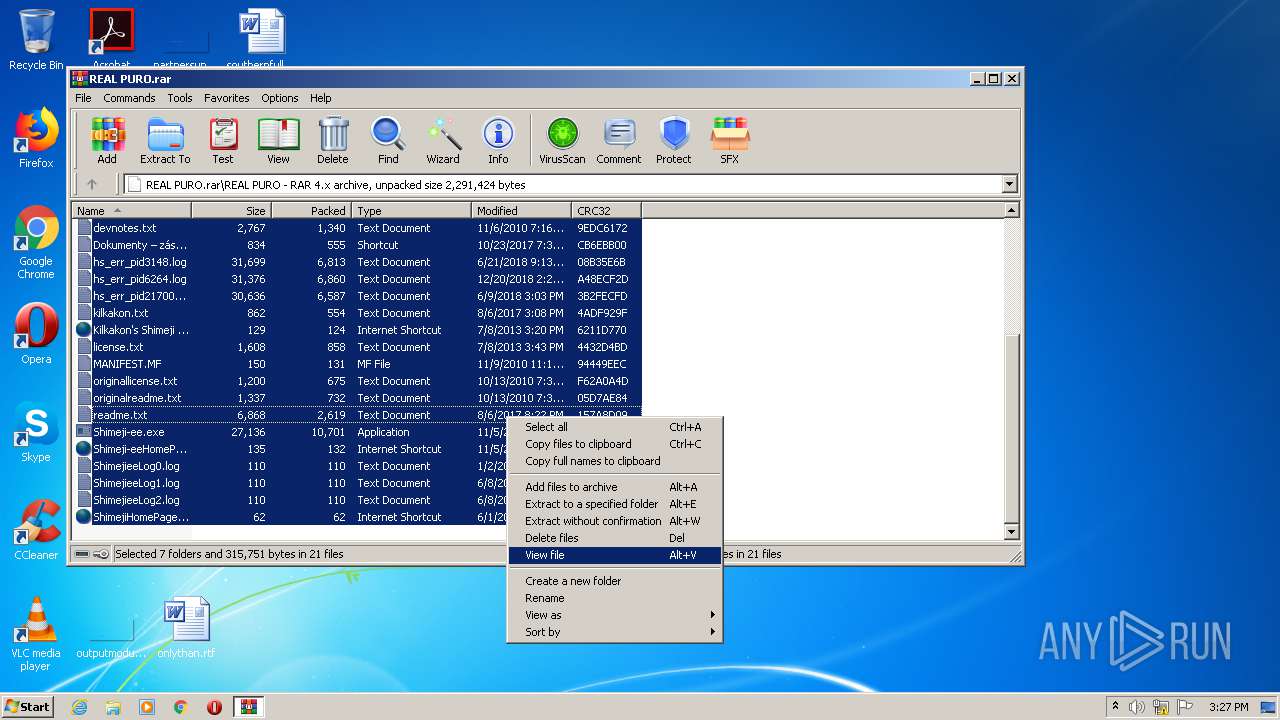
Task: Open Firefox desktop shortcut
Action: point(36,139)
